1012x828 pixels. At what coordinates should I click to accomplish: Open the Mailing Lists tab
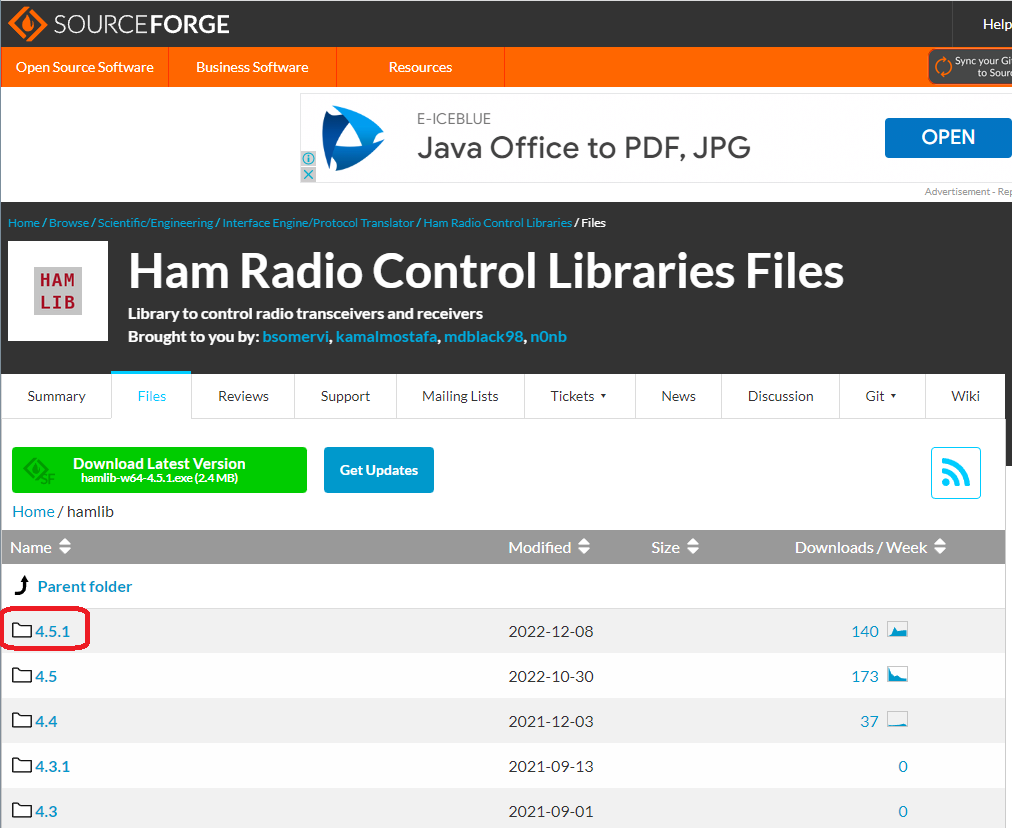point(460,396)
